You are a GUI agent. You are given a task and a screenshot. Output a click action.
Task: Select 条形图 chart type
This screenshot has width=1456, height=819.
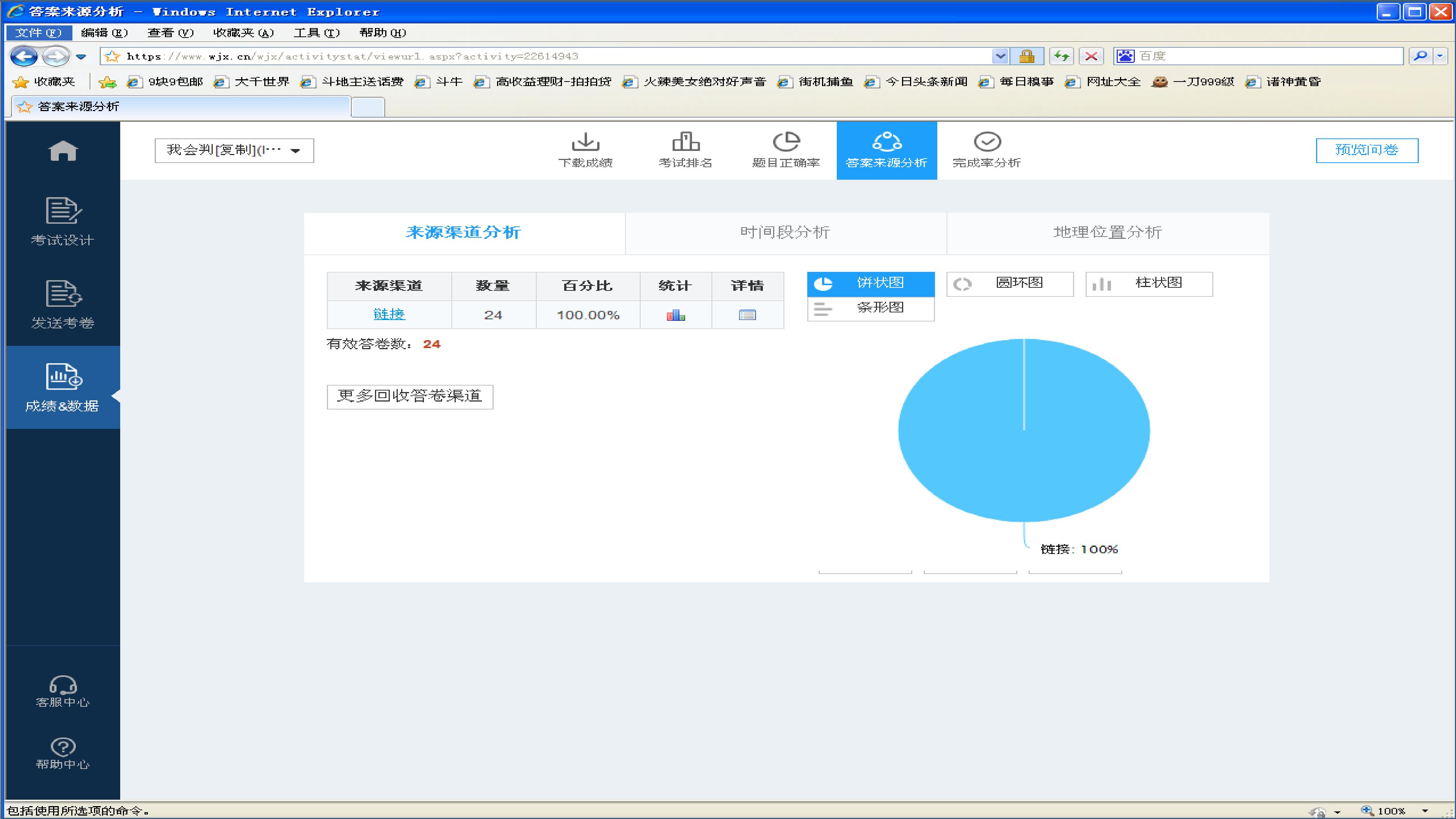point(871,309)
